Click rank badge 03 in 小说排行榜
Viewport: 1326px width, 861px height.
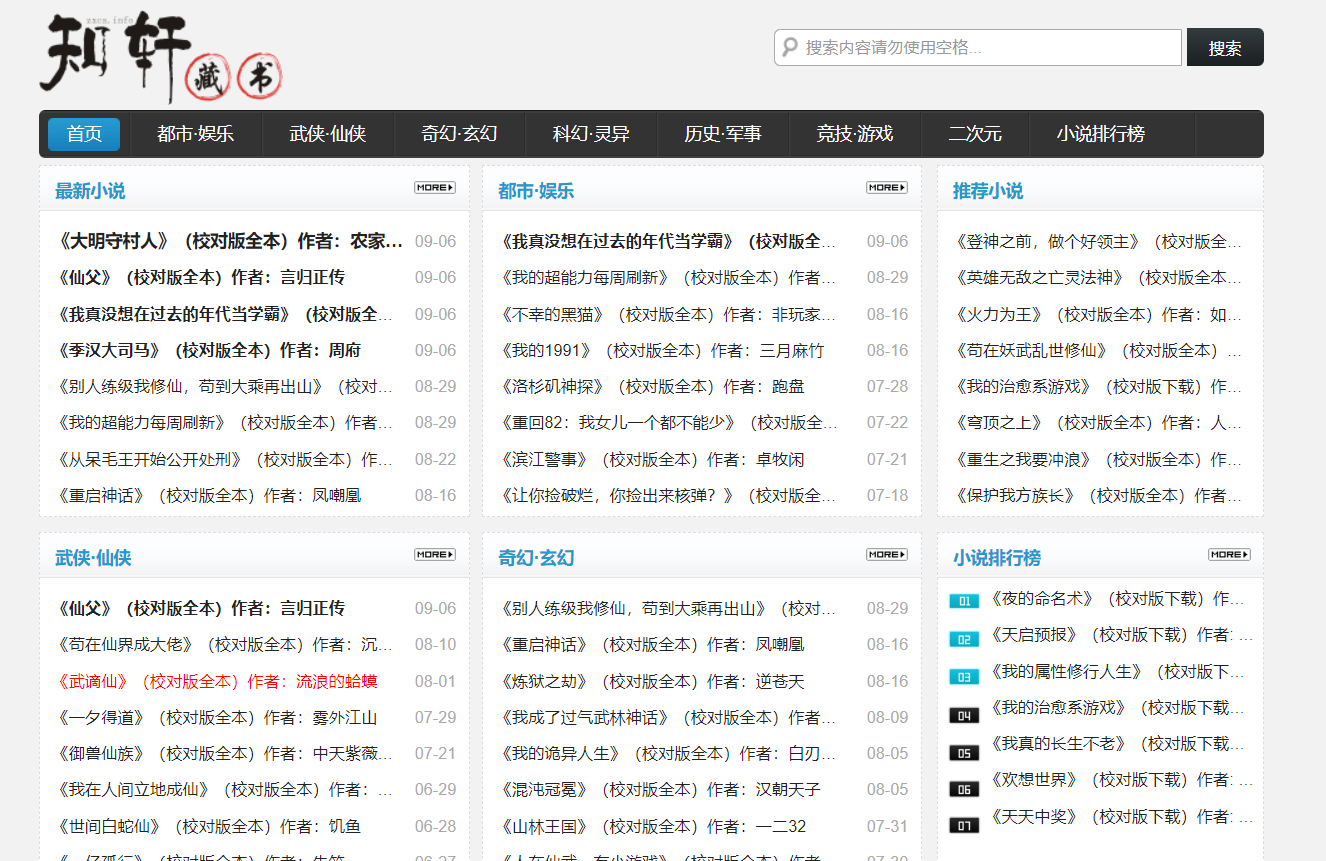(964, 677)
